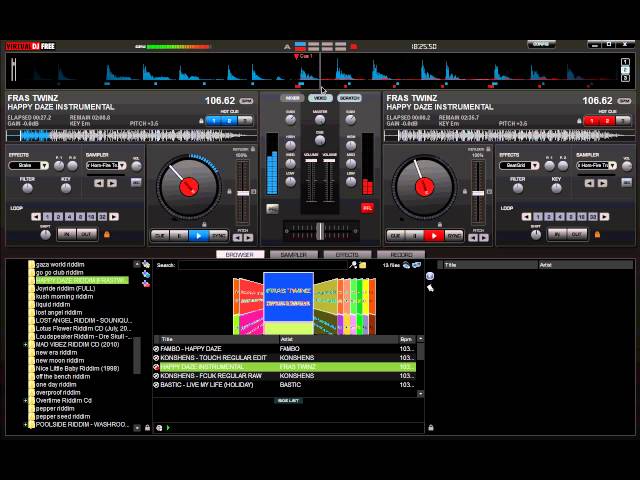Play the right deck

(x=434, y=236)
